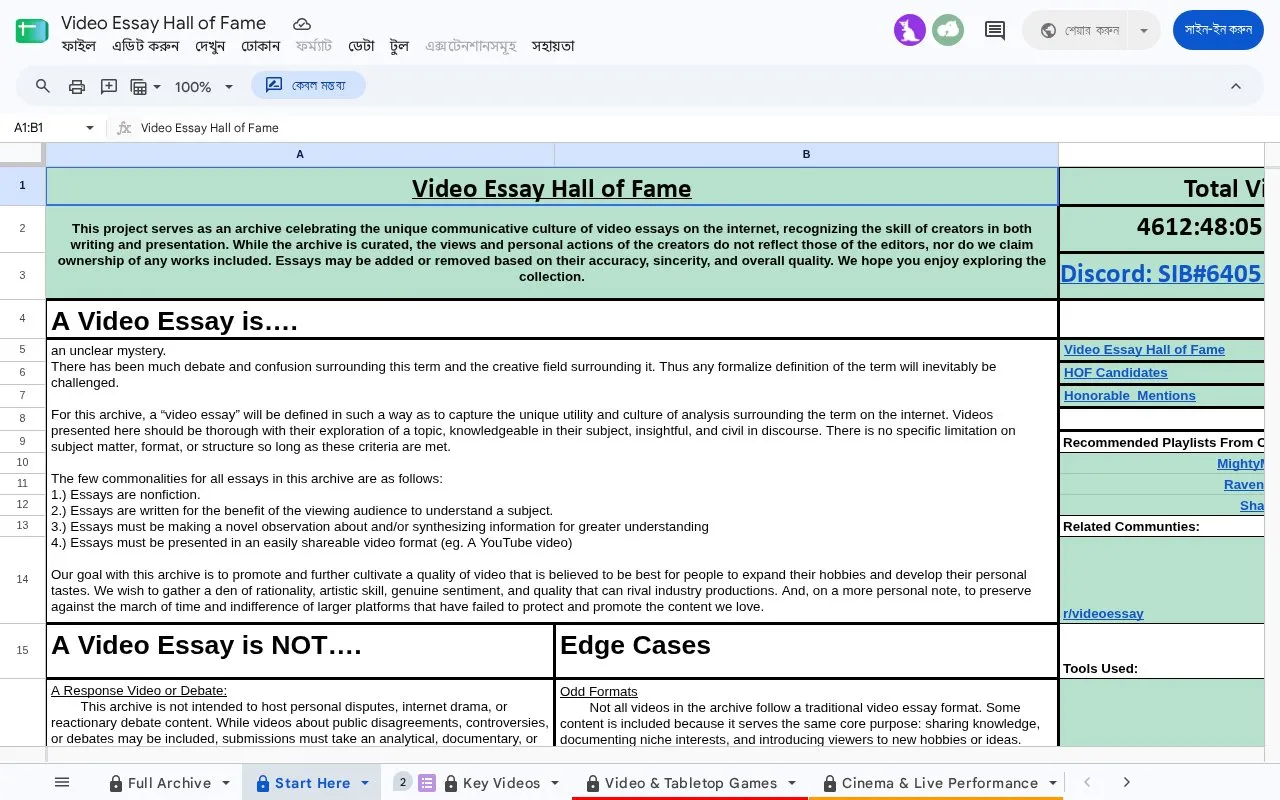Click the add comment icon
This screenshot has height=800, width=1280.
109,86
